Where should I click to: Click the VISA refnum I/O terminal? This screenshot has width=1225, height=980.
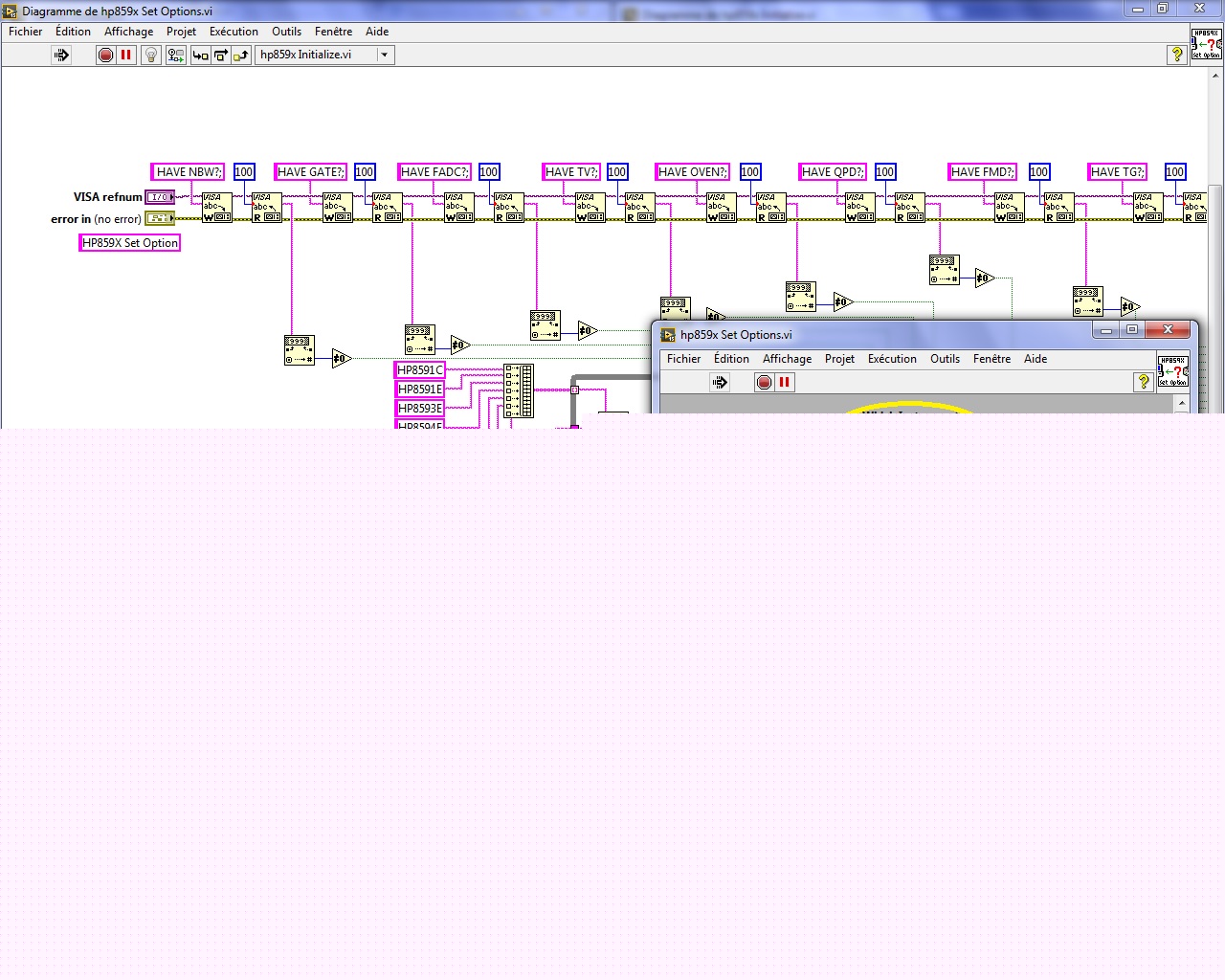click(160, 197)
